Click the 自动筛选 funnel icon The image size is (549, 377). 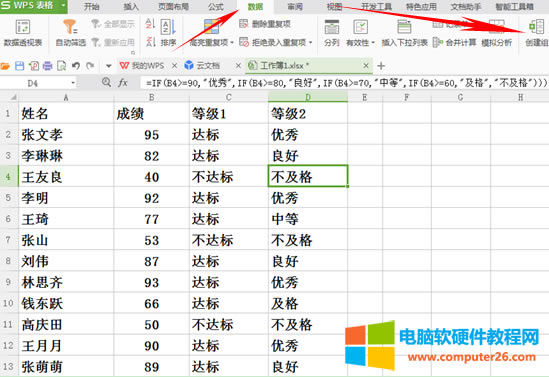[70, 27]
